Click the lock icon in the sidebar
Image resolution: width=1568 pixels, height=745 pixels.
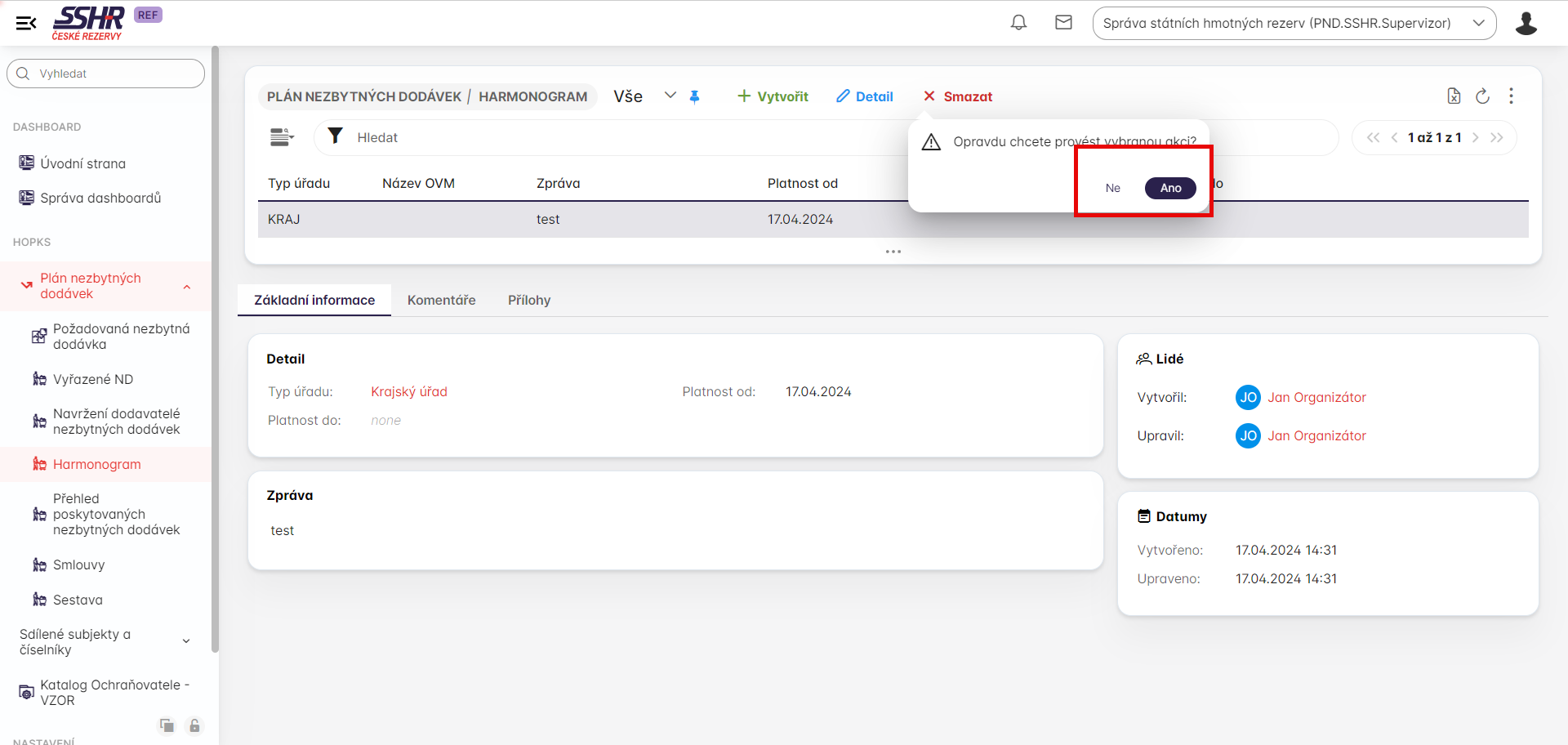pos(194,725)
